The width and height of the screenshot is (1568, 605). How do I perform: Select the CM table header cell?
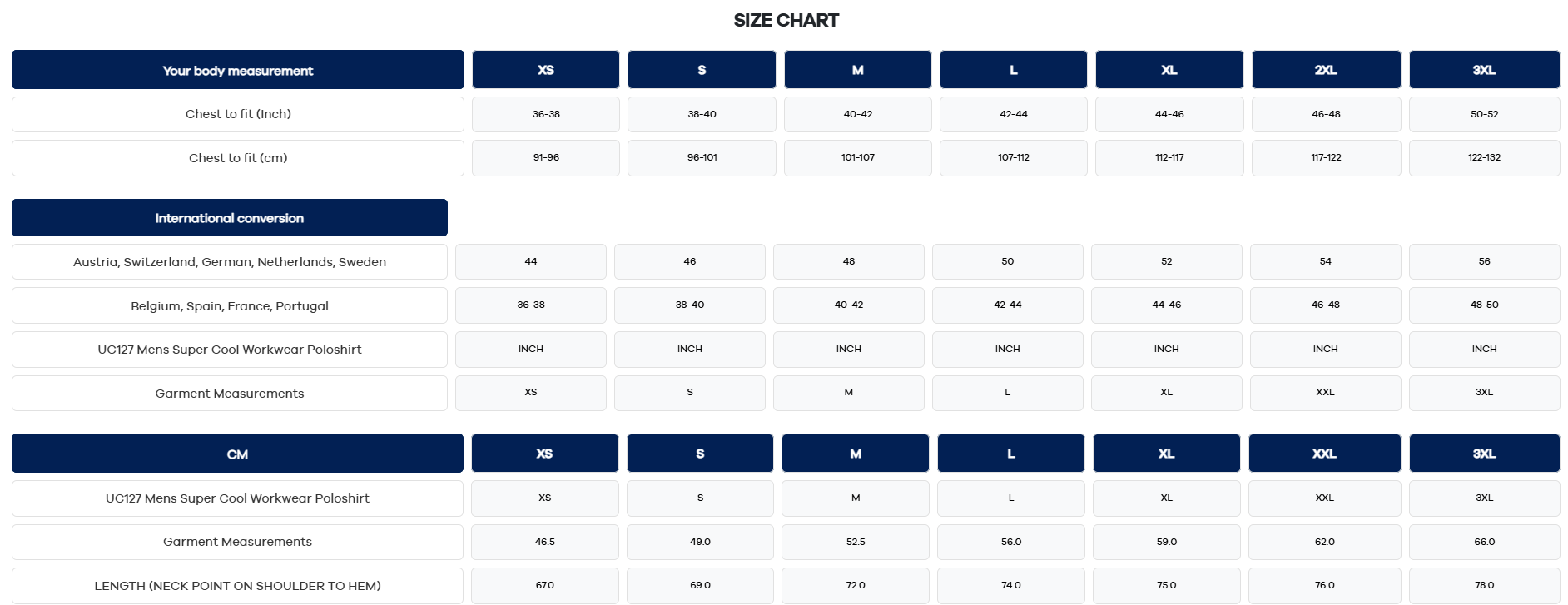tap(237, 454)
